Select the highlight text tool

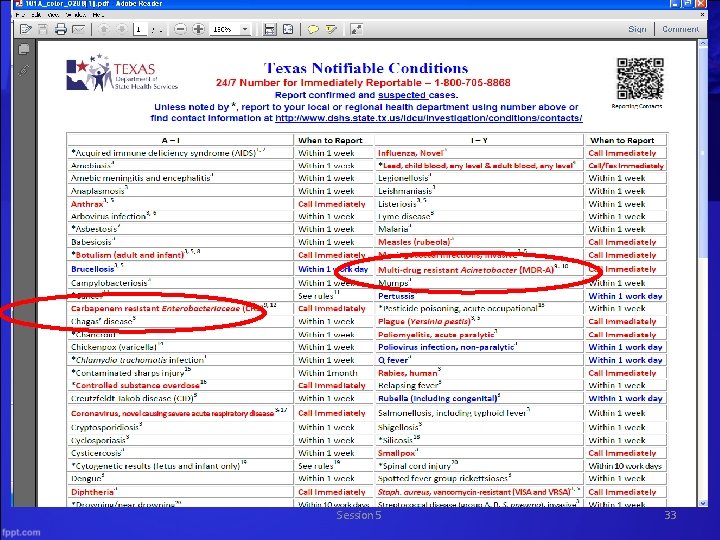[331, 29]
